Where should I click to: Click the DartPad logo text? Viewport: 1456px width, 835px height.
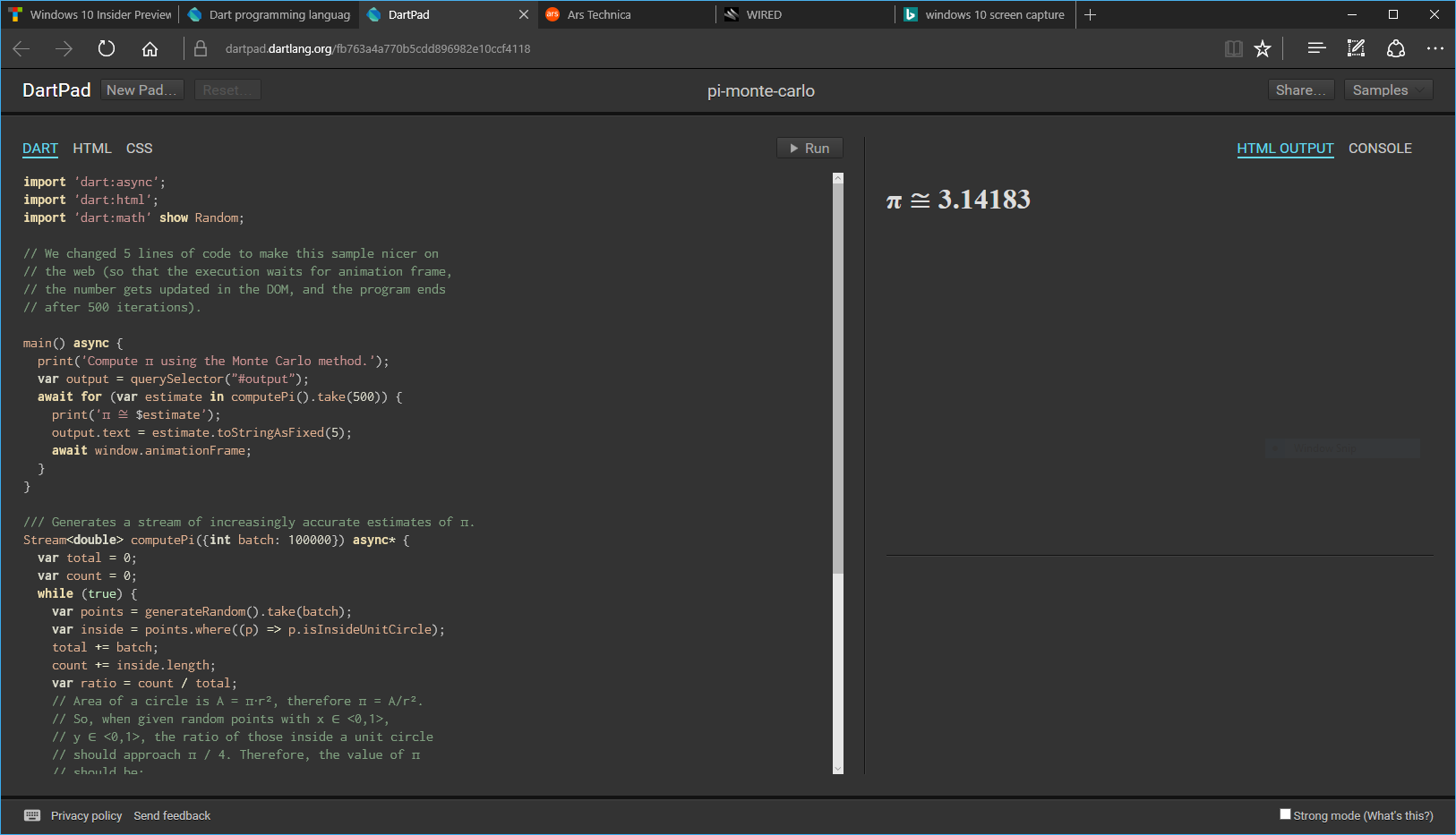coord(56,90)
